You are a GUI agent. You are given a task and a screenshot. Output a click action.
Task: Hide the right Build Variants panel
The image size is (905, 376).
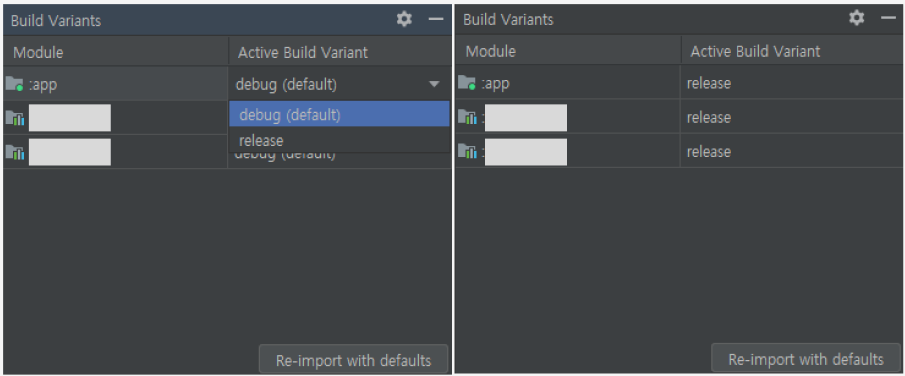coord(888,18)
